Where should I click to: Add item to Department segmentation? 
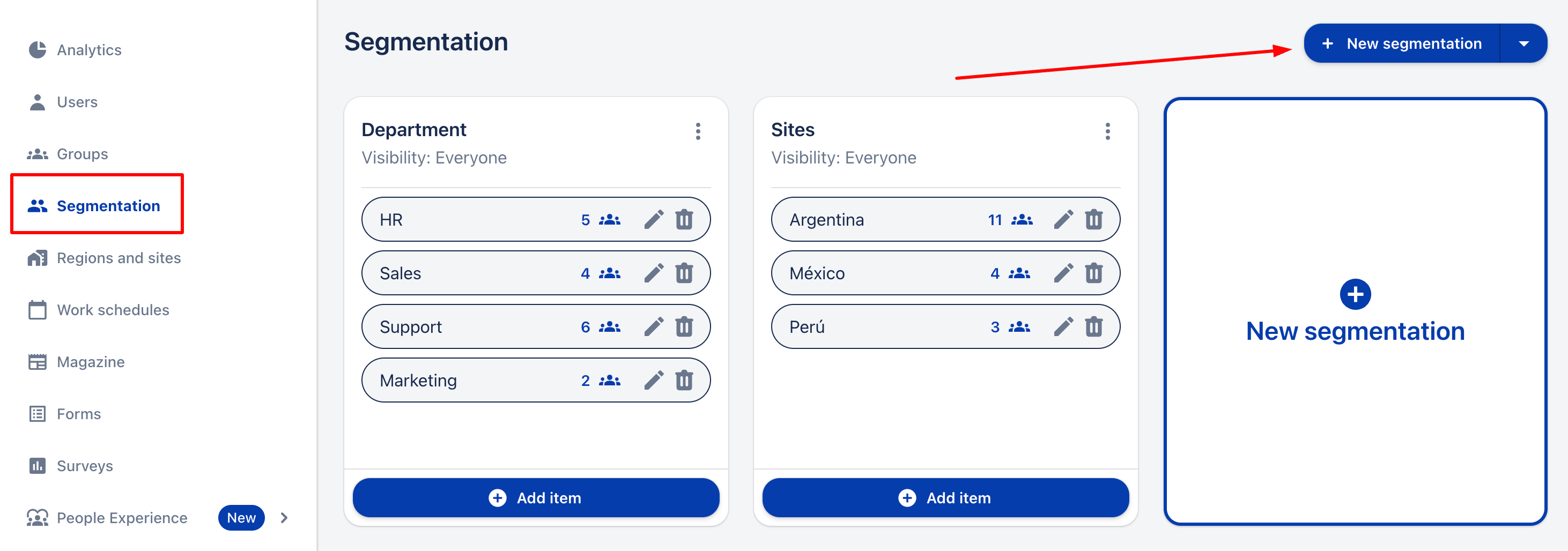536,497
